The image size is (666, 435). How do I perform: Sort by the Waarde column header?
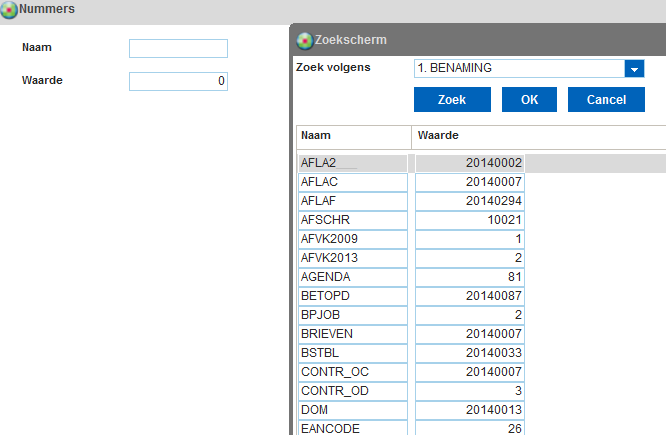539,136
